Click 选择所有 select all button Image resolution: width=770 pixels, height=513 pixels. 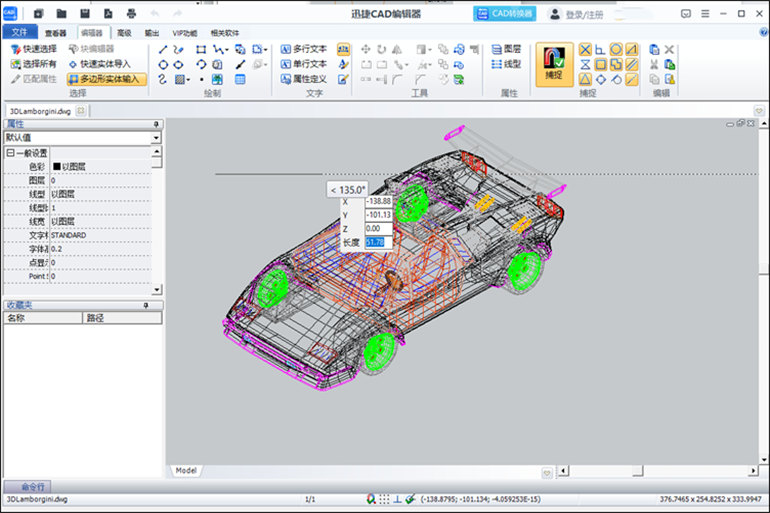(33, 64)
